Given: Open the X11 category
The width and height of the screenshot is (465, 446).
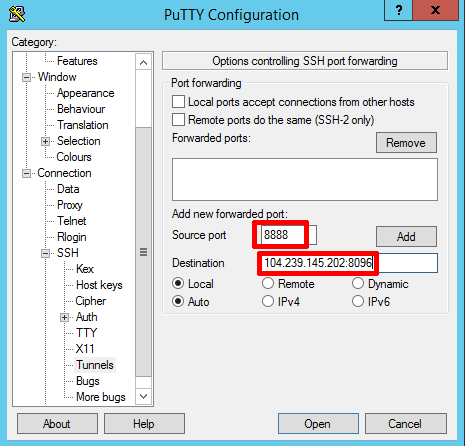Looking at the screenshot, I should (x=85, y=349).
